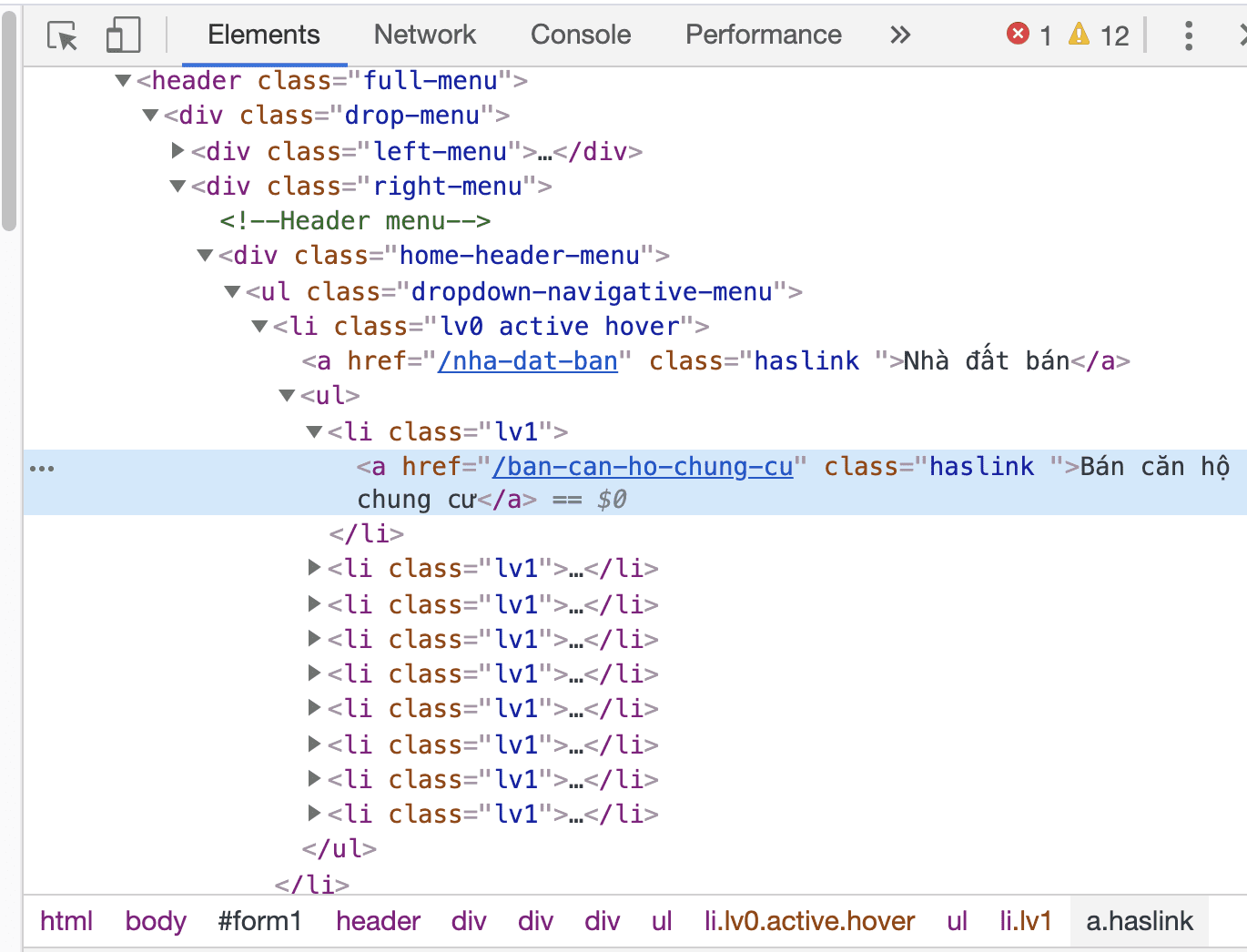Open the Console tab

(580, 35)
